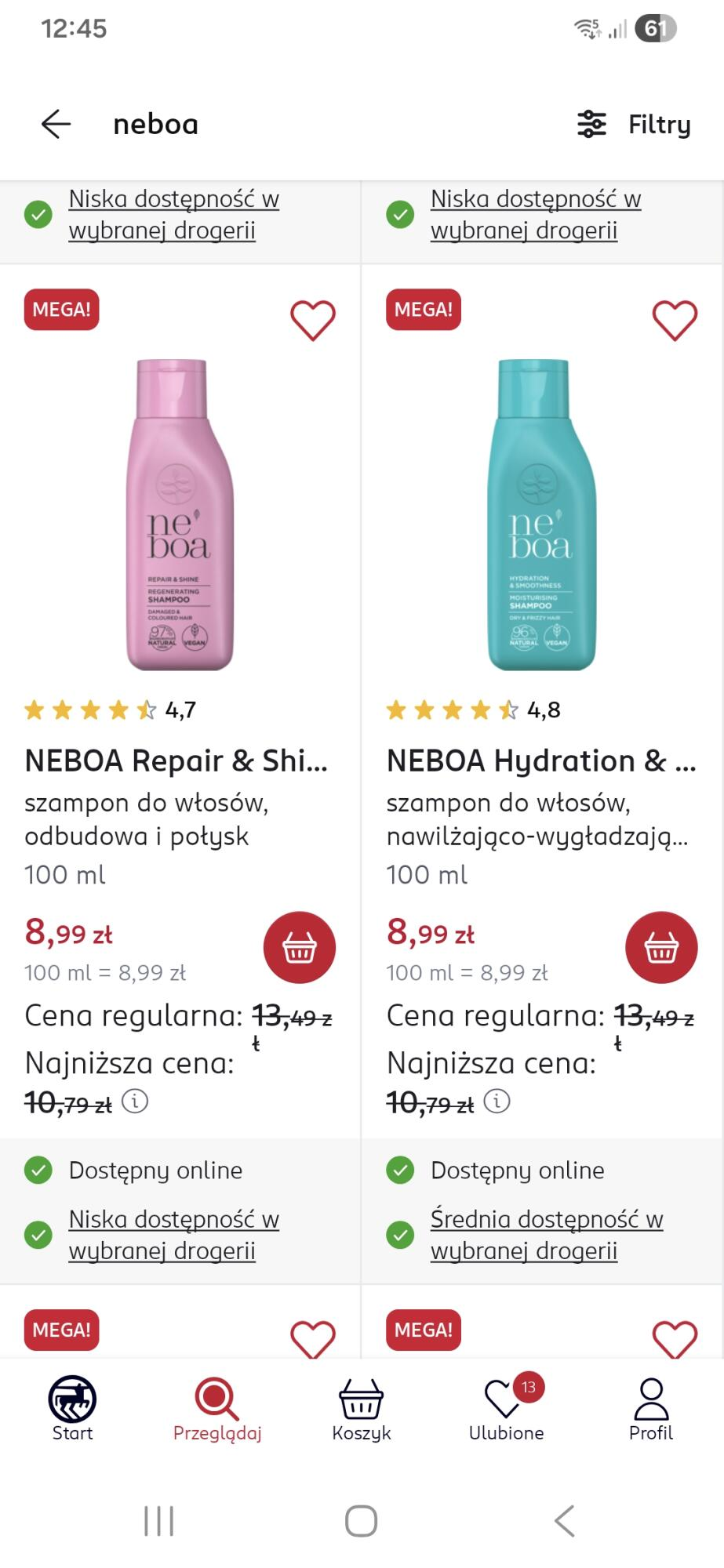Screen dimensions: 724x1568
Task: Favorite the teal Hydration shampoo
Action: click(675, 320)
